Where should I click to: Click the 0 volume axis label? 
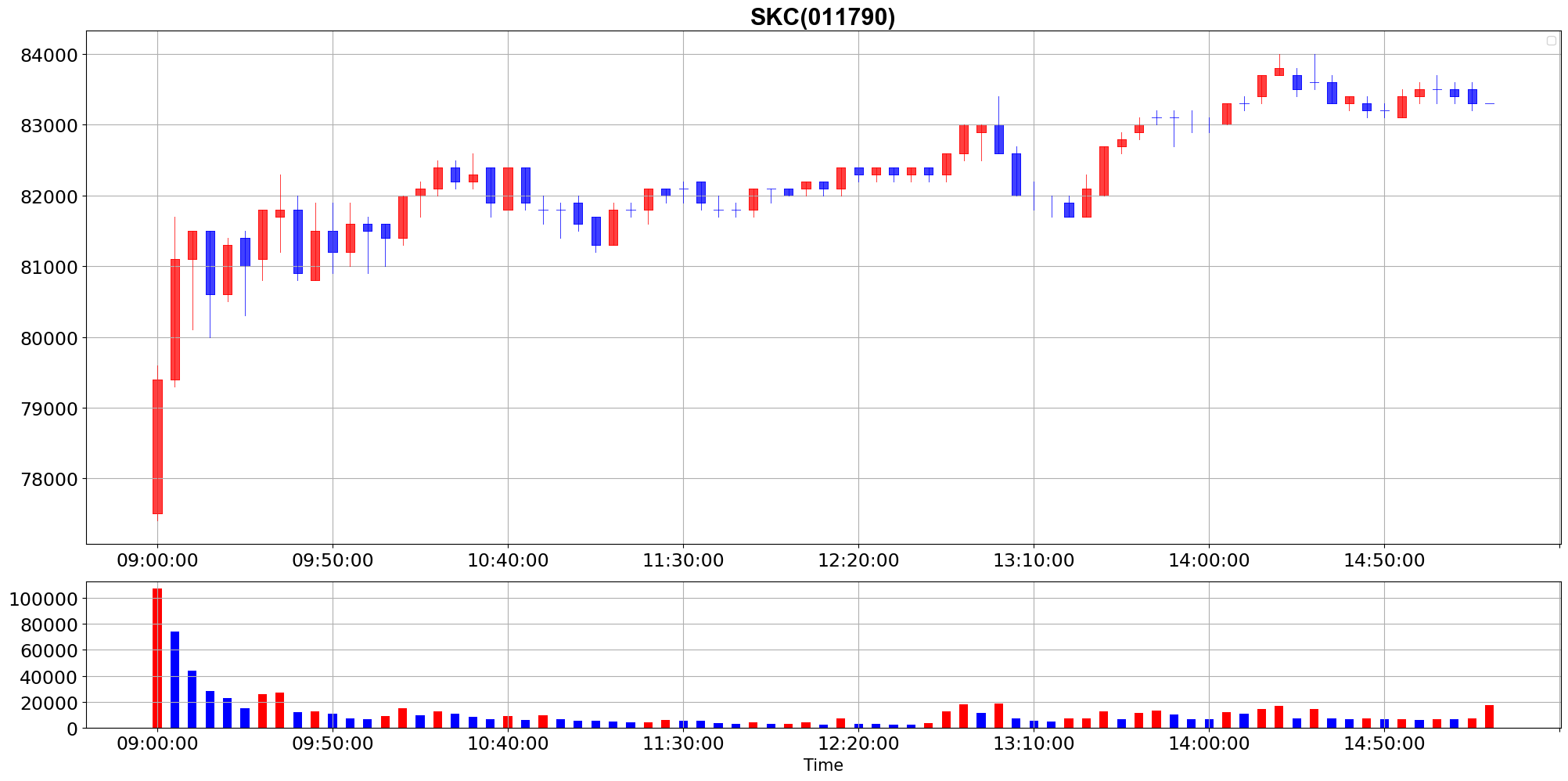pos(73,729)
